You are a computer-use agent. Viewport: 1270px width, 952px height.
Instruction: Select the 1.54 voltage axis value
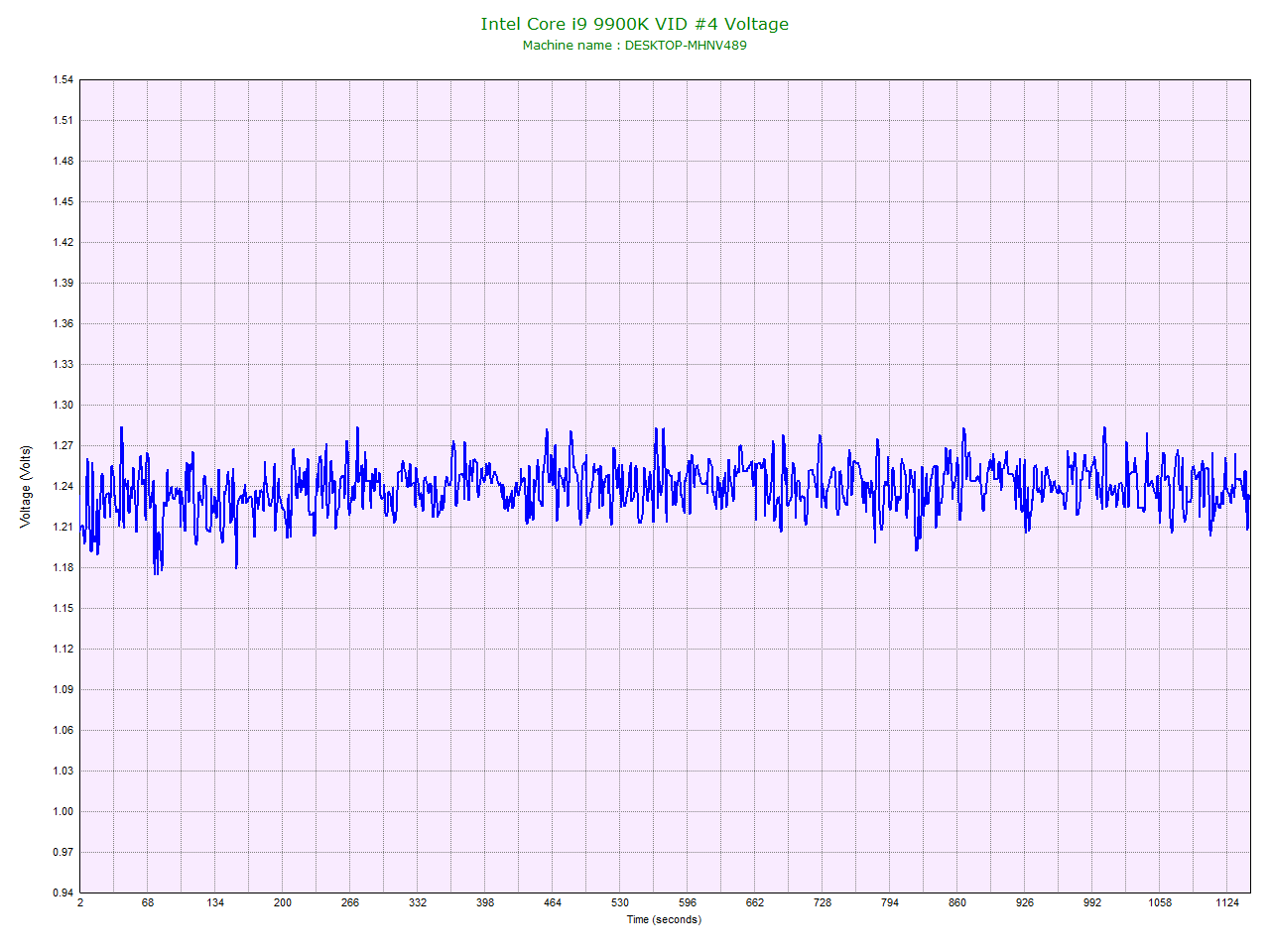[63, 80]
